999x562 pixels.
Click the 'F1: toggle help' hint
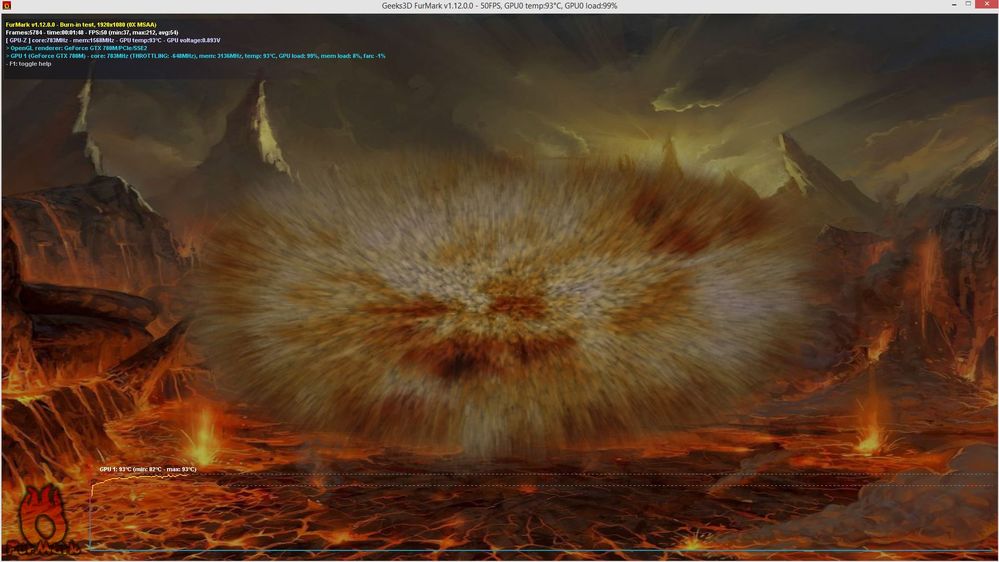29,64
